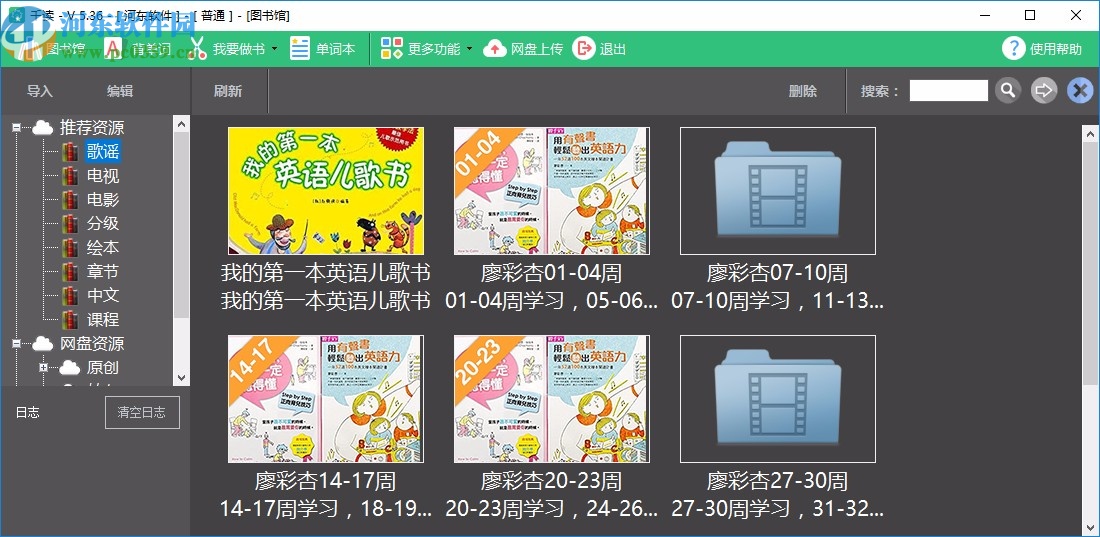
Task: Click 刷新 to refresh library
Action: coord(228,91)
